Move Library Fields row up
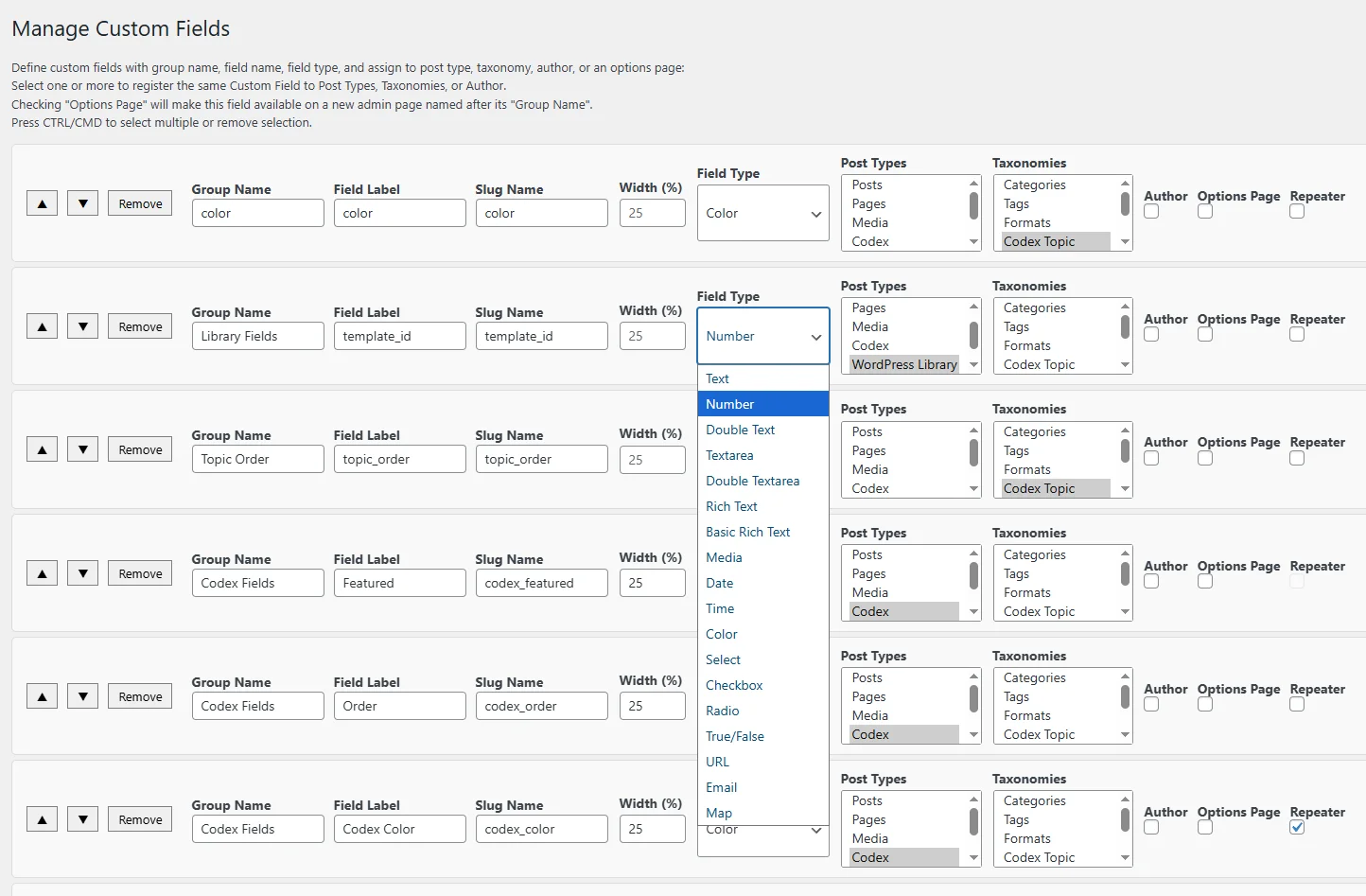Viewport: 1366px width, 896px height. pos(42,326)
